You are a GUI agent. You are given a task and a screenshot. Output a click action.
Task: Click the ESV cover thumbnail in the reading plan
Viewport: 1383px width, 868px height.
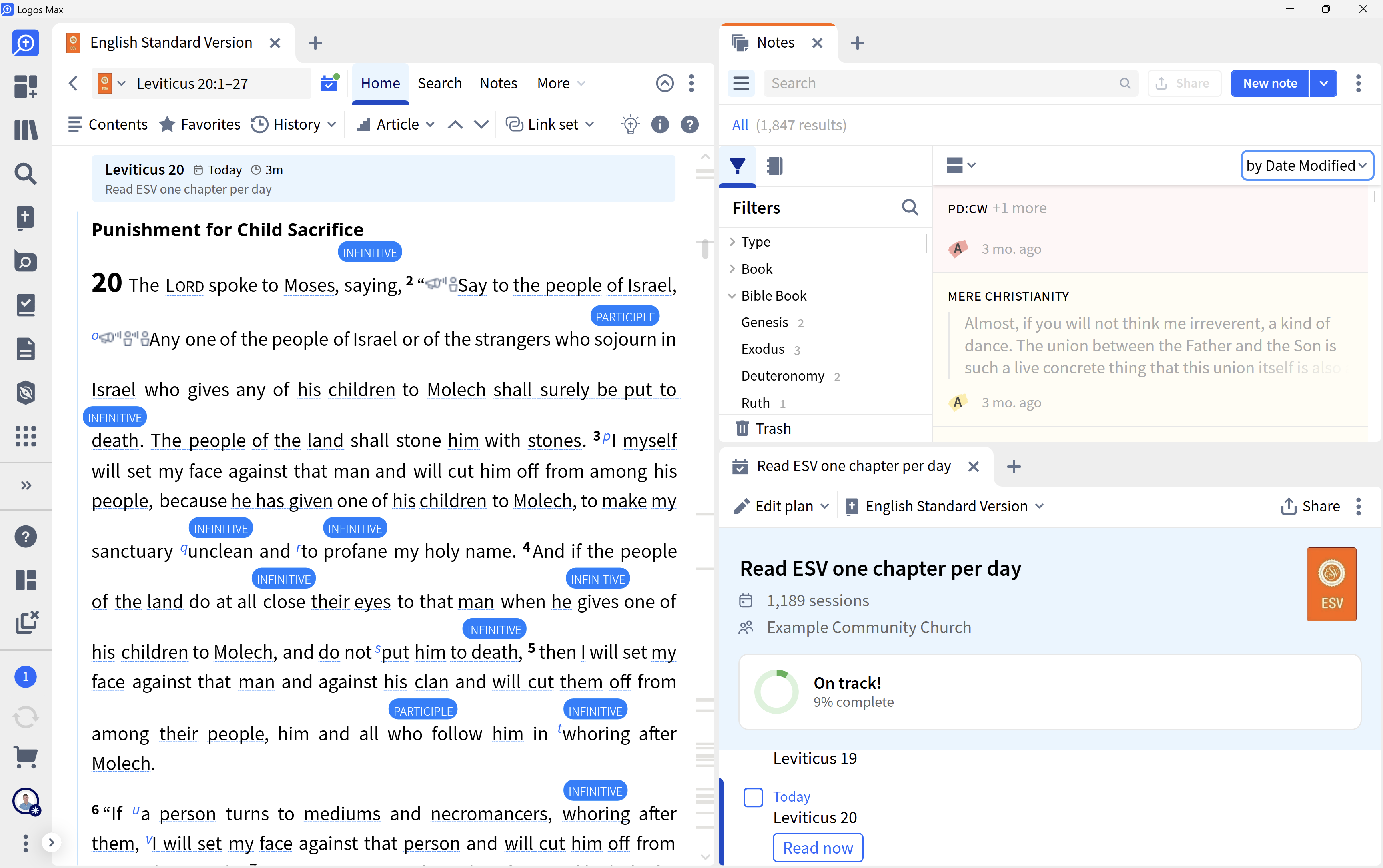pos(1331,584)
